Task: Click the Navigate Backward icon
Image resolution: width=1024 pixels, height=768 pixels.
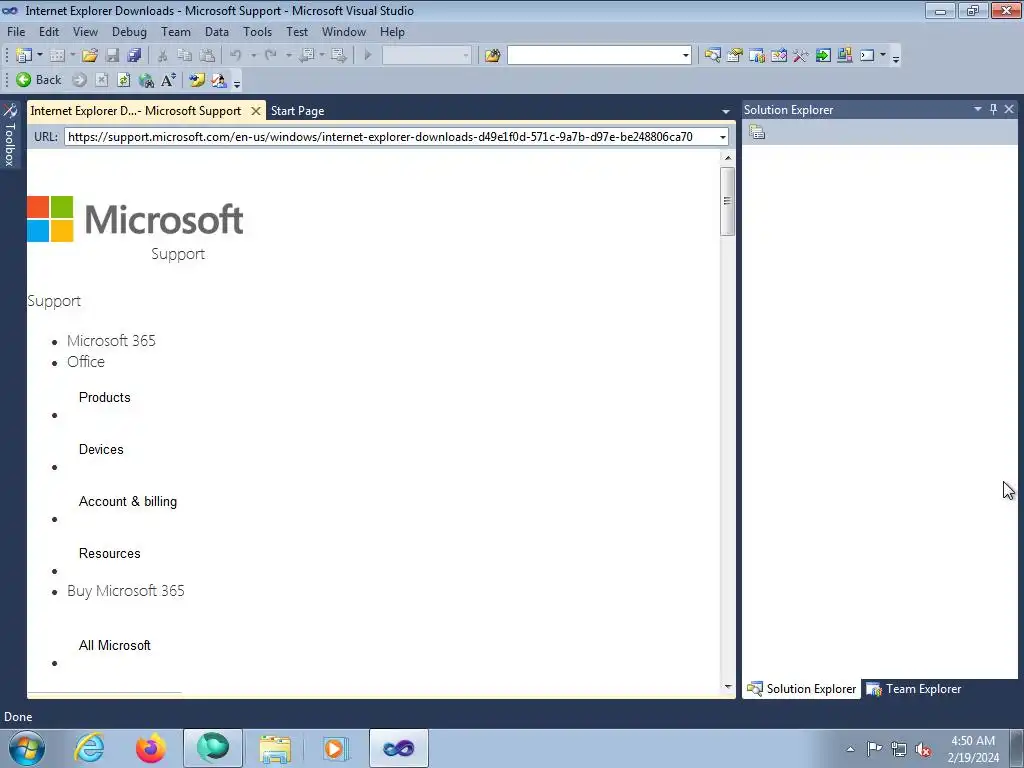Action: tap(306, 56)
